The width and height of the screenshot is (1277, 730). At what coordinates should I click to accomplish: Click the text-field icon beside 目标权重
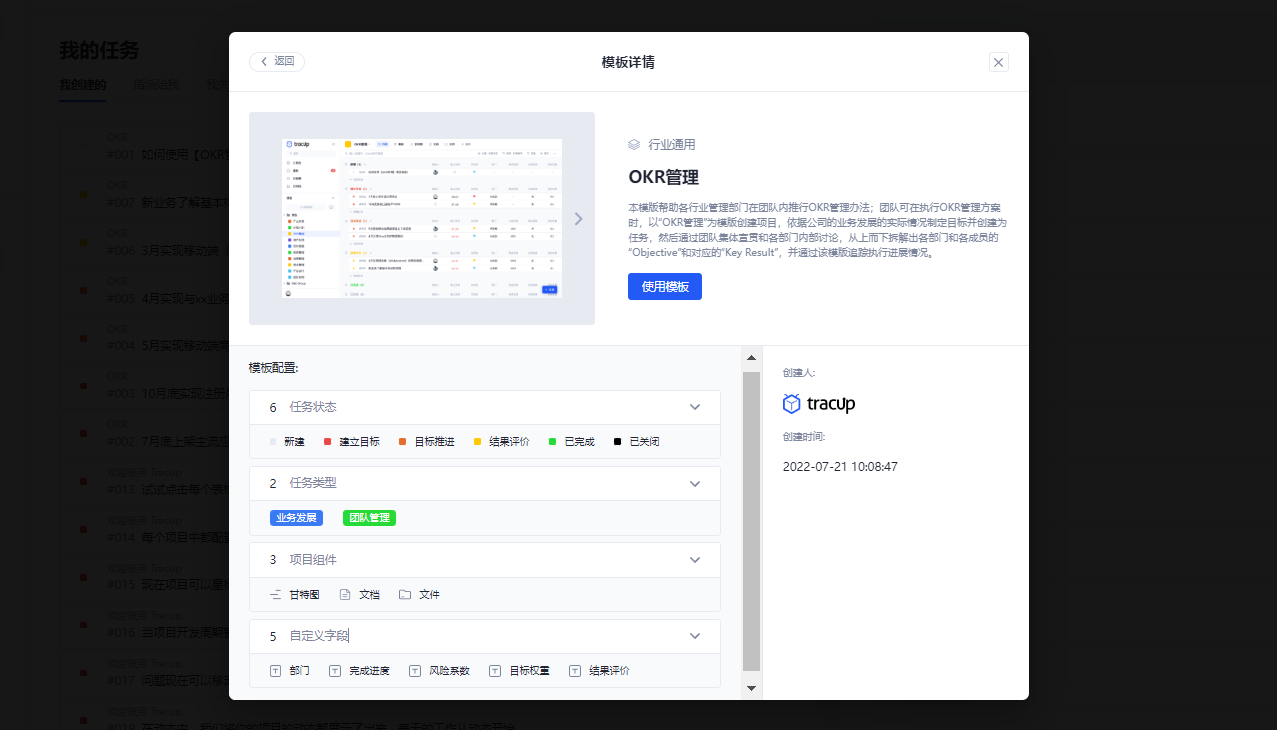click(494, 671)
